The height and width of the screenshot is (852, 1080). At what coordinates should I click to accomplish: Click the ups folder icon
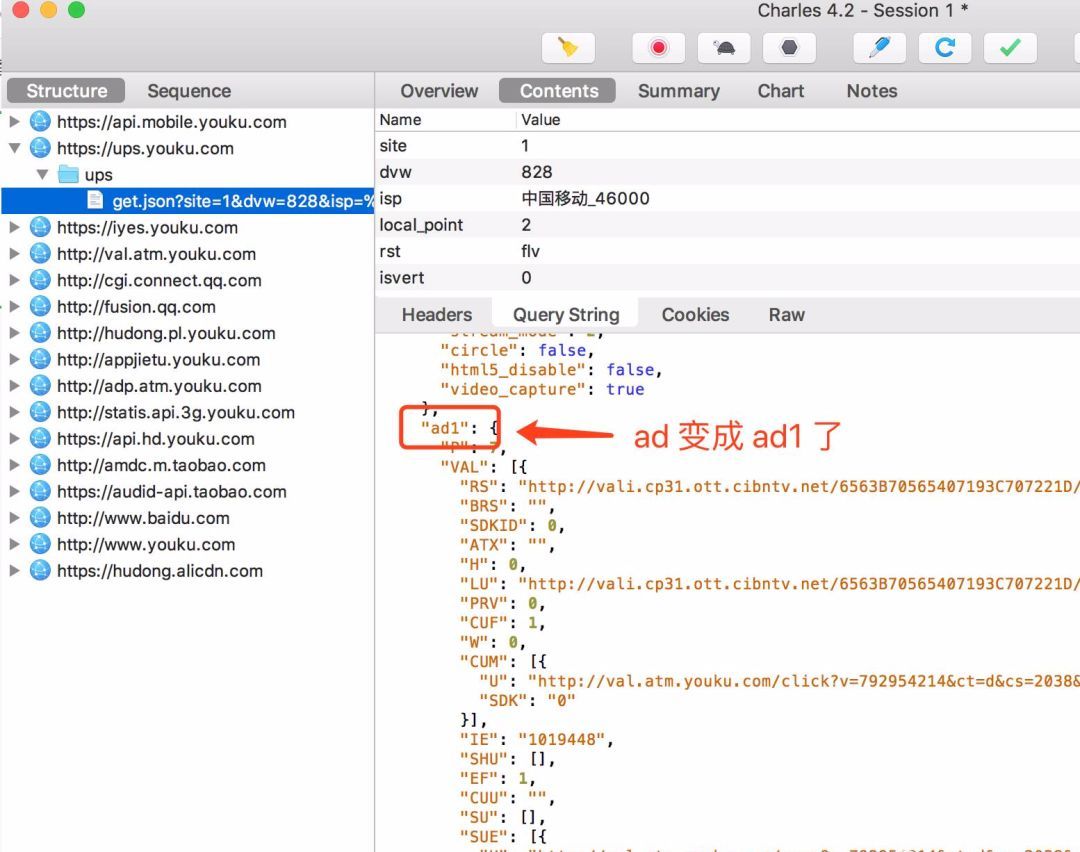[68, 175]
